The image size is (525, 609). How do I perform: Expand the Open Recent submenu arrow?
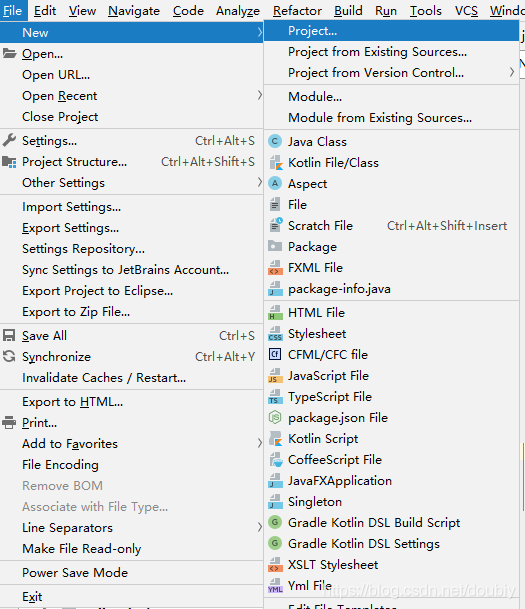(x=259, y=95)
